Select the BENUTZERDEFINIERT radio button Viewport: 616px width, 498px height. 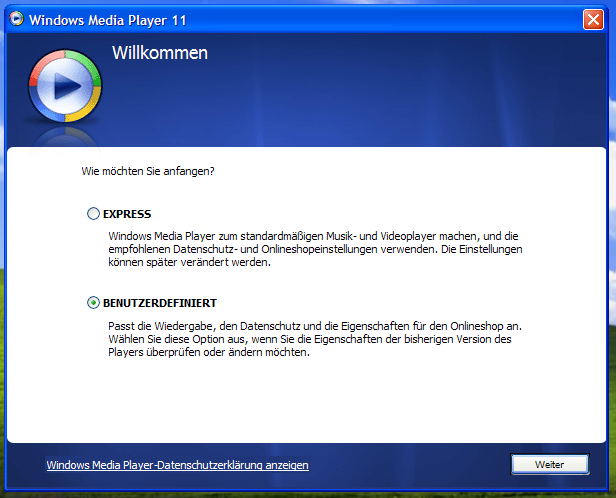93,303
